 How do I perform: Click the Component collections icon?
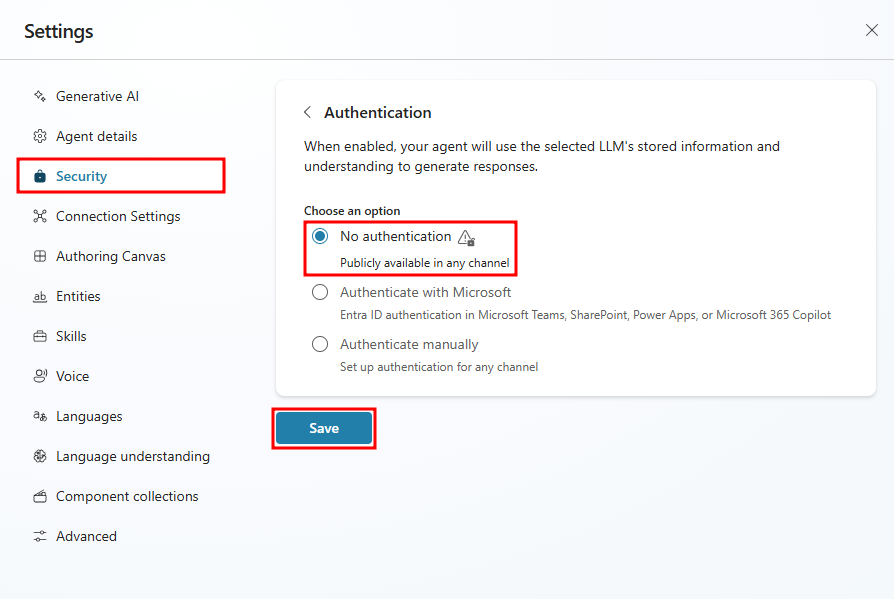(40, 496)
